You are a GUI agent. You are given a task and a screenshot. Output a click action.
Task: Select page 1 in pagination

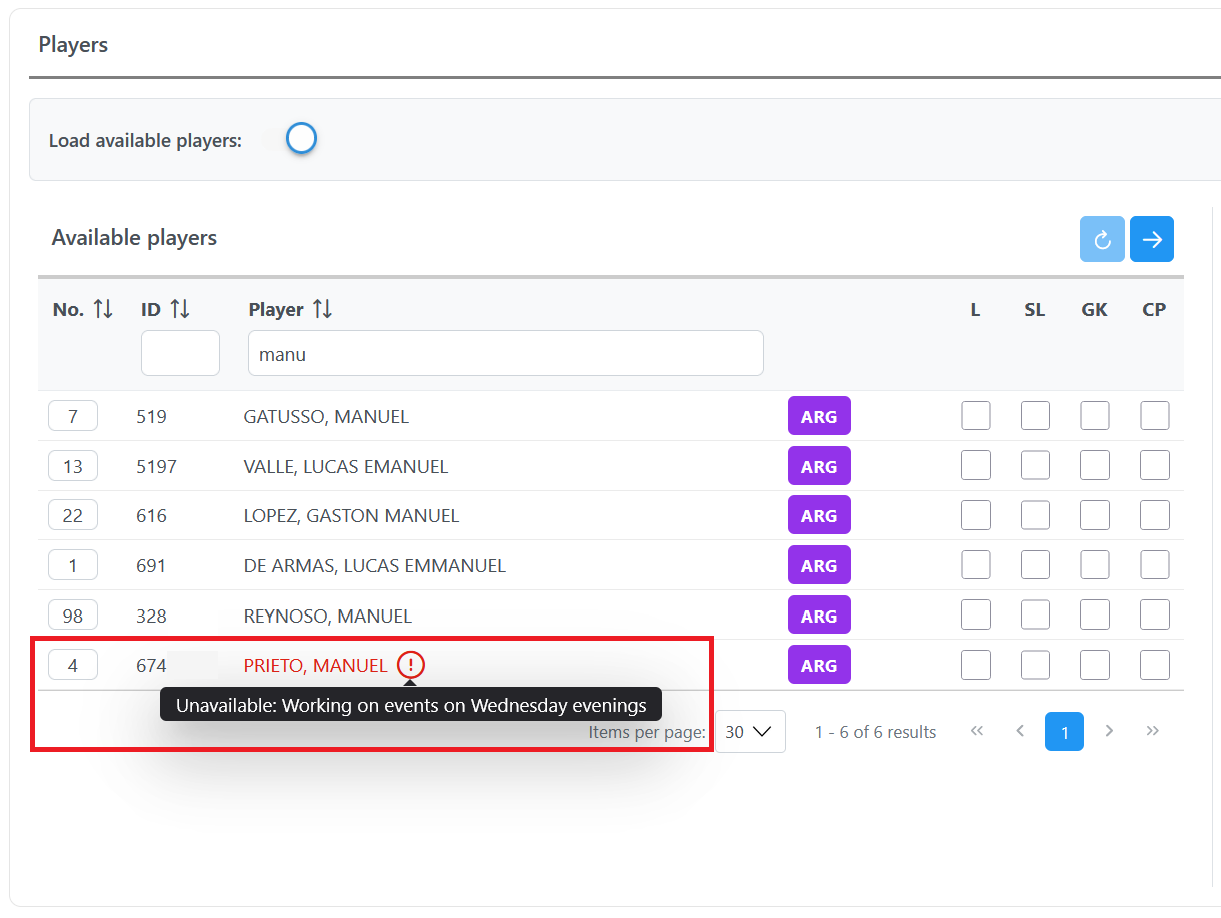[1064, 731]
